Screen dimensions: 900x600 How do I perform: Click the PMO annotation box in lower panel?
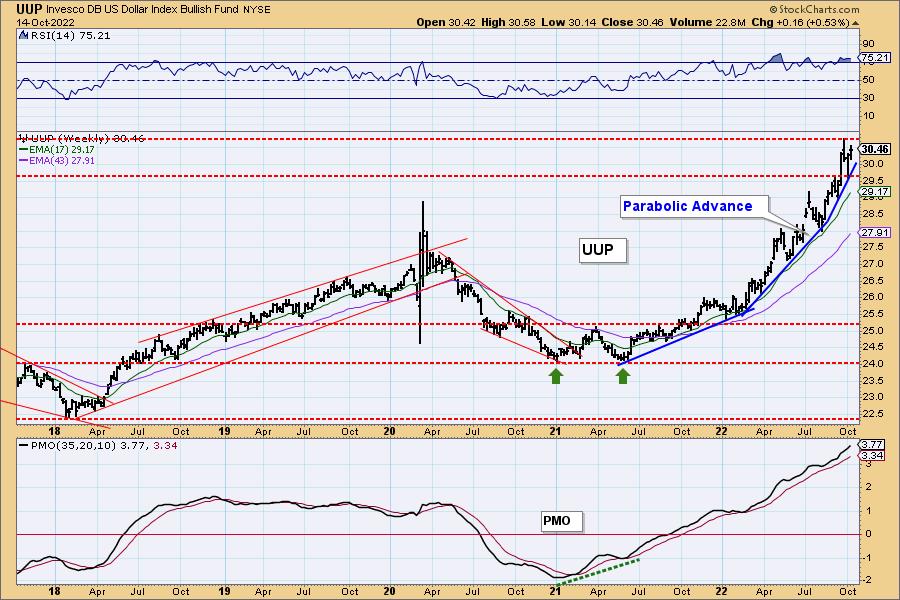tap(561, 521)
